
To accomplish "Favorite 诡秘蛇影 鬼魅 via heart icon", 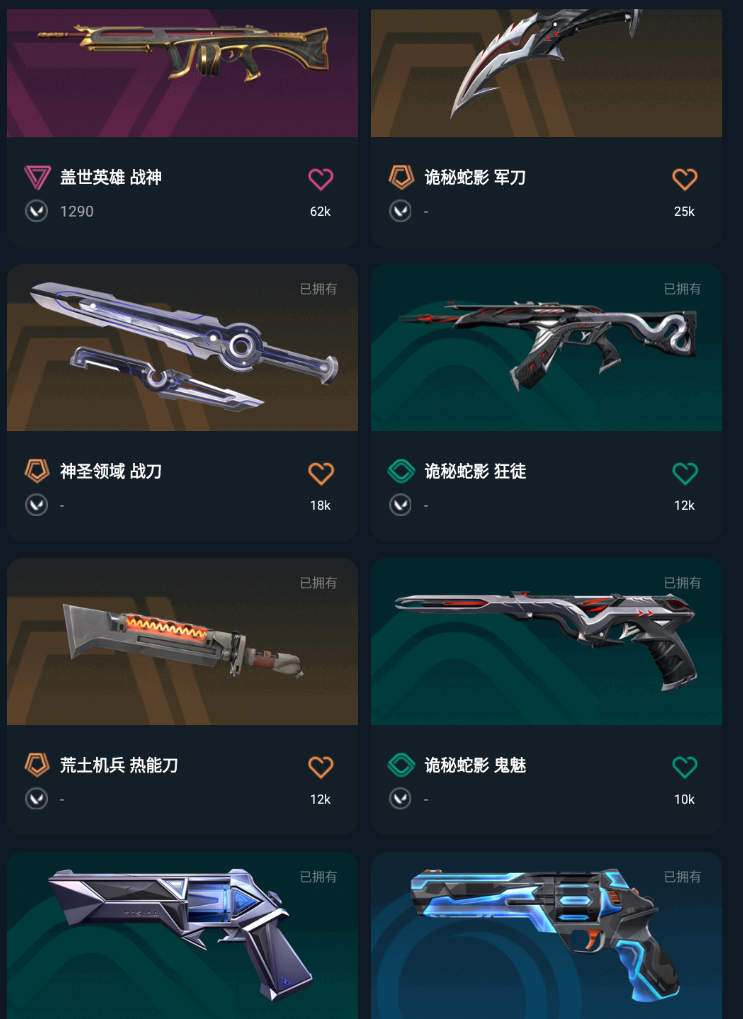I will [x=684, y=767].
